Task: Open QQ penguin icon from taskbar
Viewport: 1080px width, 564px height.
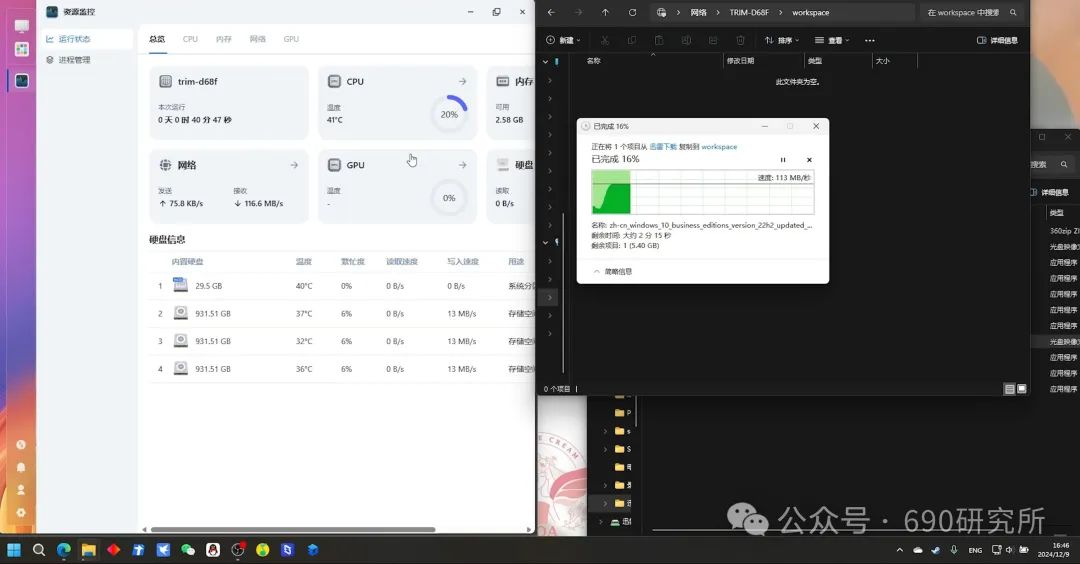Action: [213, 550]
